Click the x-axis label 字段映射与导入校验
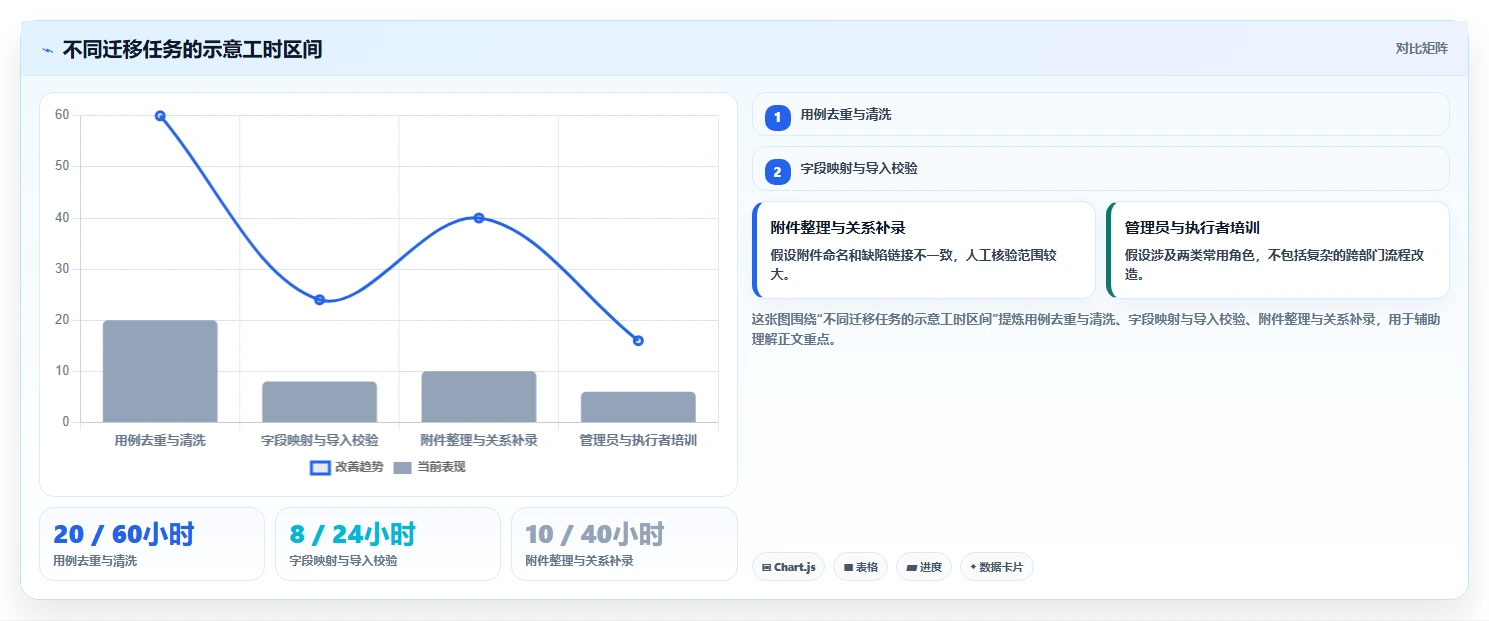The width and height of the screenshot is (1489, 621). [x=319, y=441]
